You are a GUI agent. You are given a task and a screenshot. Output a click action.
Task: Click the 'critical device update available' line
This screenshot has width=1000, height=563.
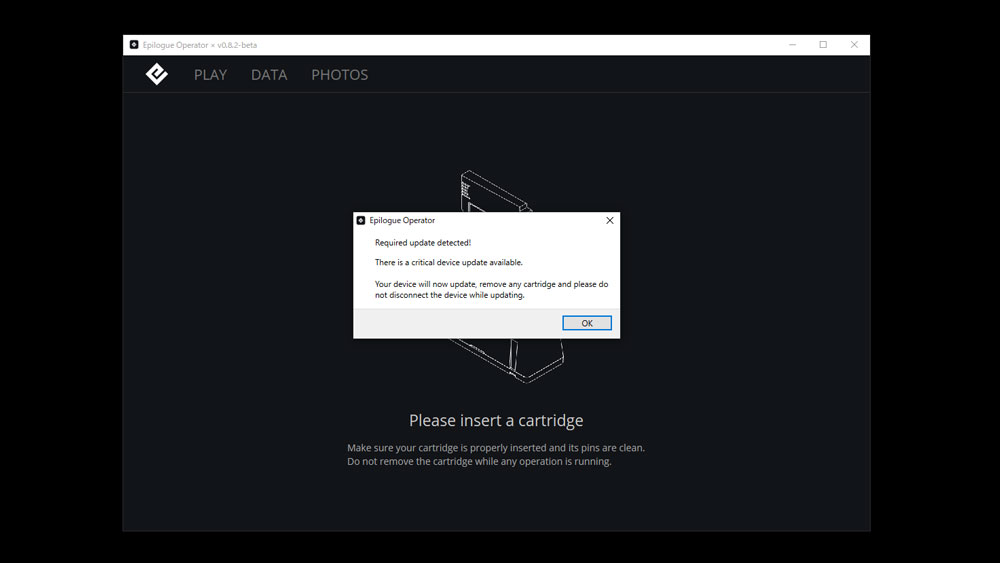(448, 263)
